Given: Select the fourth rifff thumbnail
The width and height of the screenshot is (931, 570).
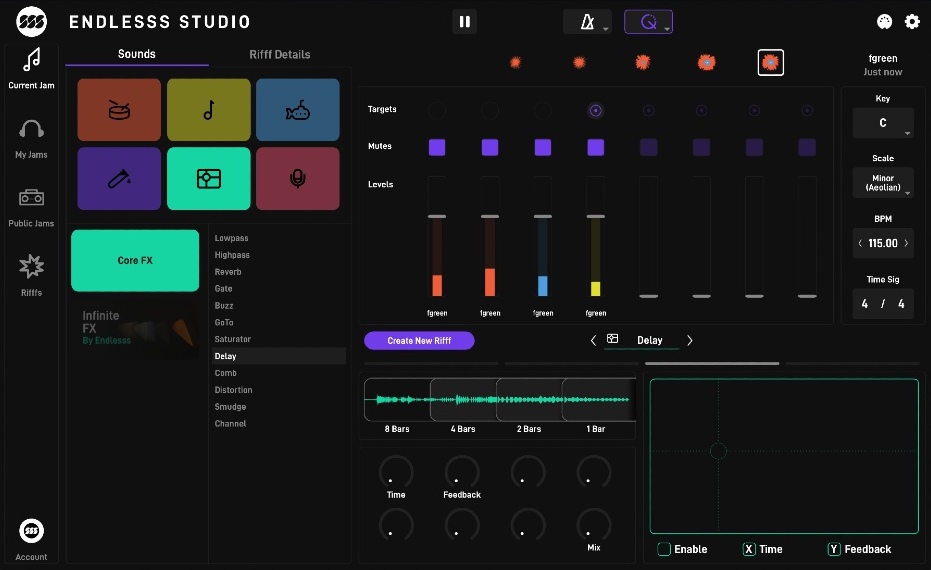Looking at the screenshot, I should [706, 62].
